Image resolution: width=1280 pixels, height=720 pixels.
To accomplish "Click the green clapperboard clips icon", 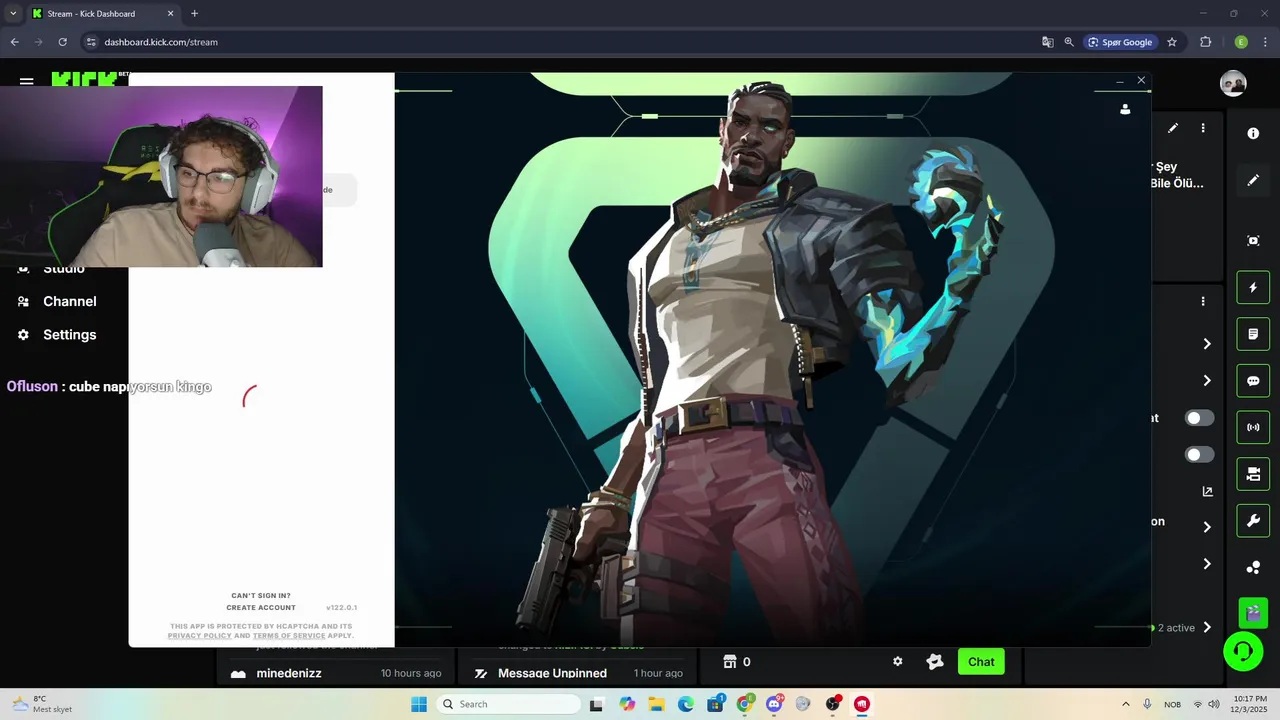I will [1253, 612].
